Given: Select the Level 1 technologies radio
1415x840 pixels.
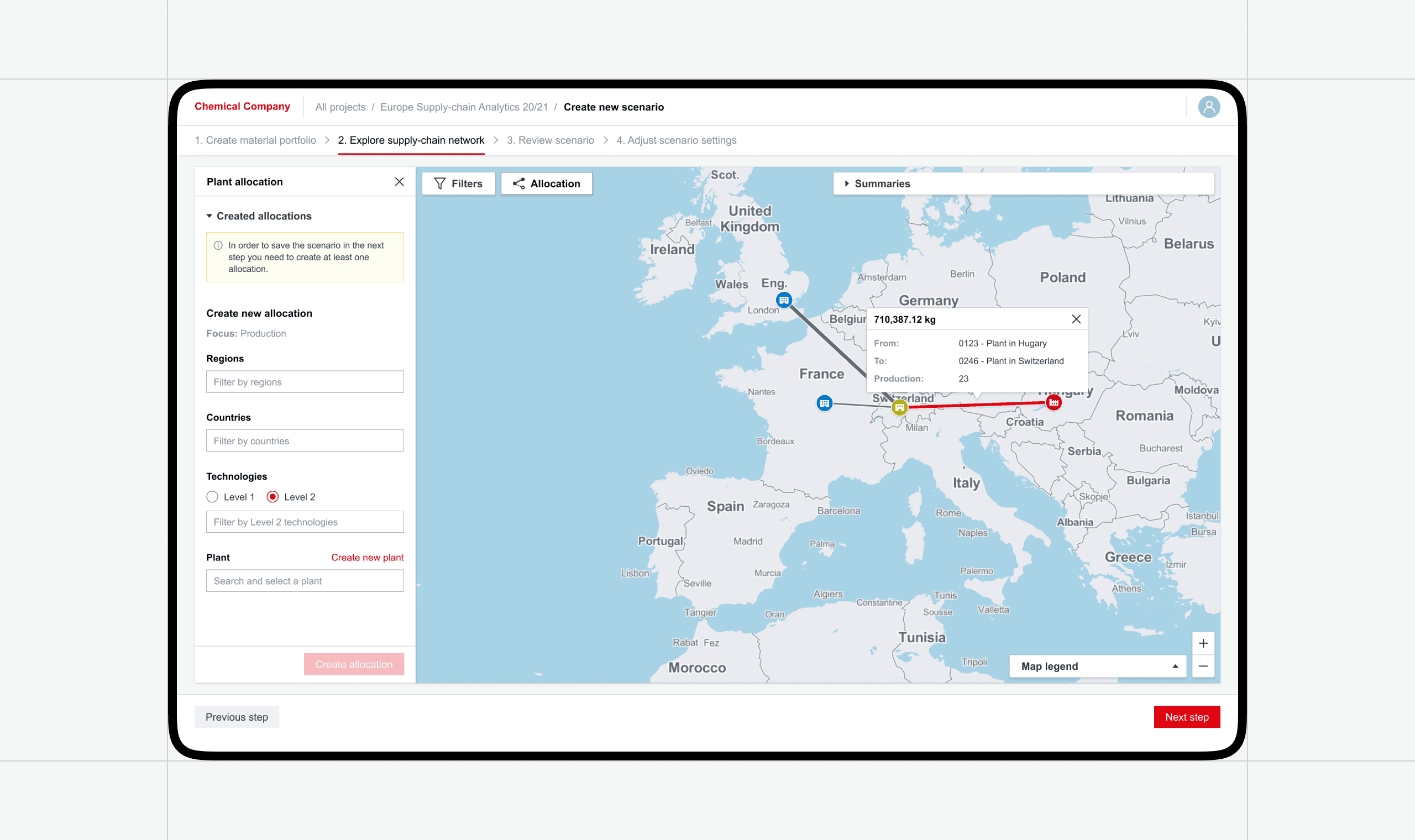Looking at the screenshot, I should click(x=212, y=497).
